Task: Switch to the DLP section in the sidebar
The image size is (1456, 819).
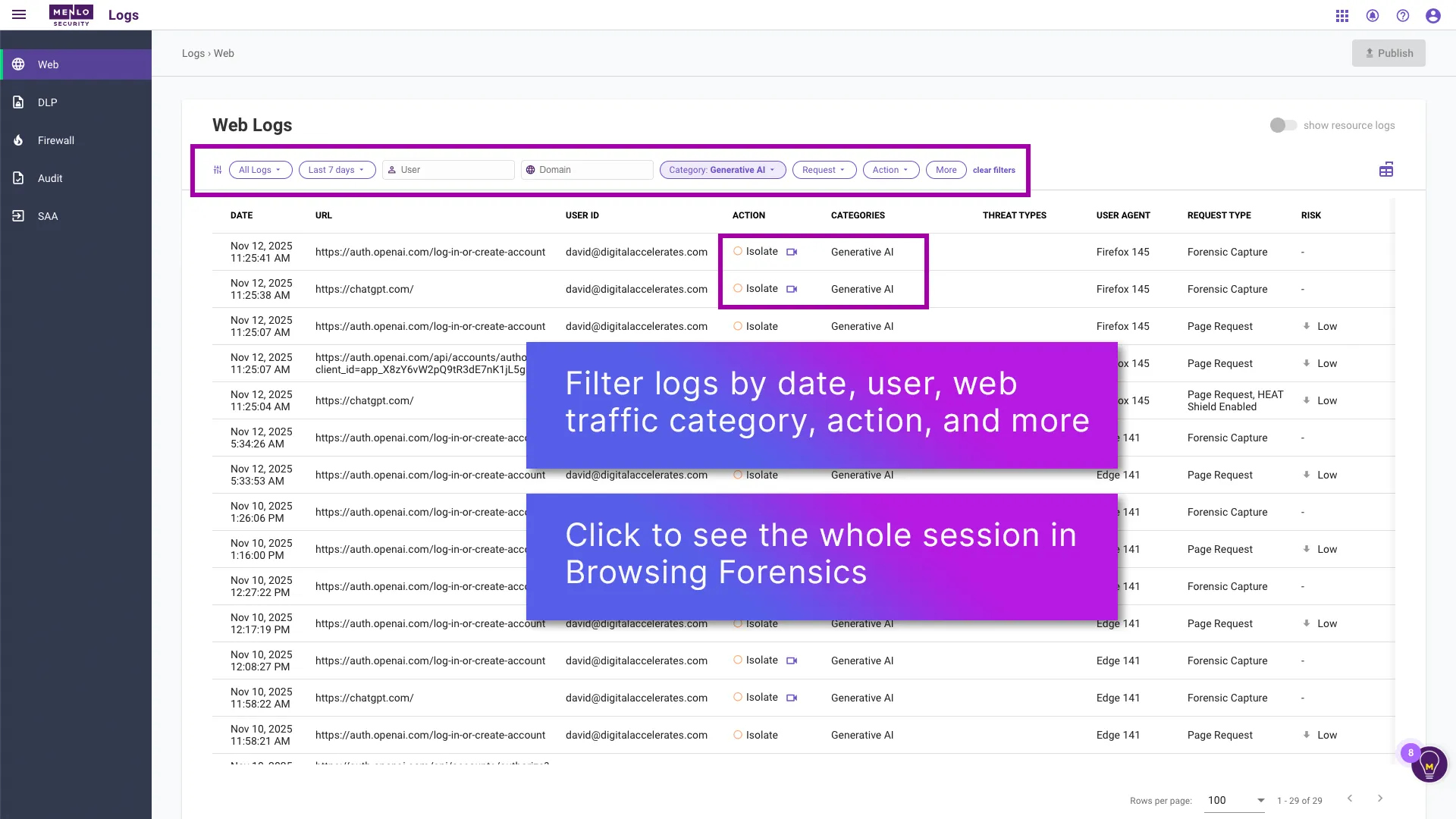Action: (47, 102)
